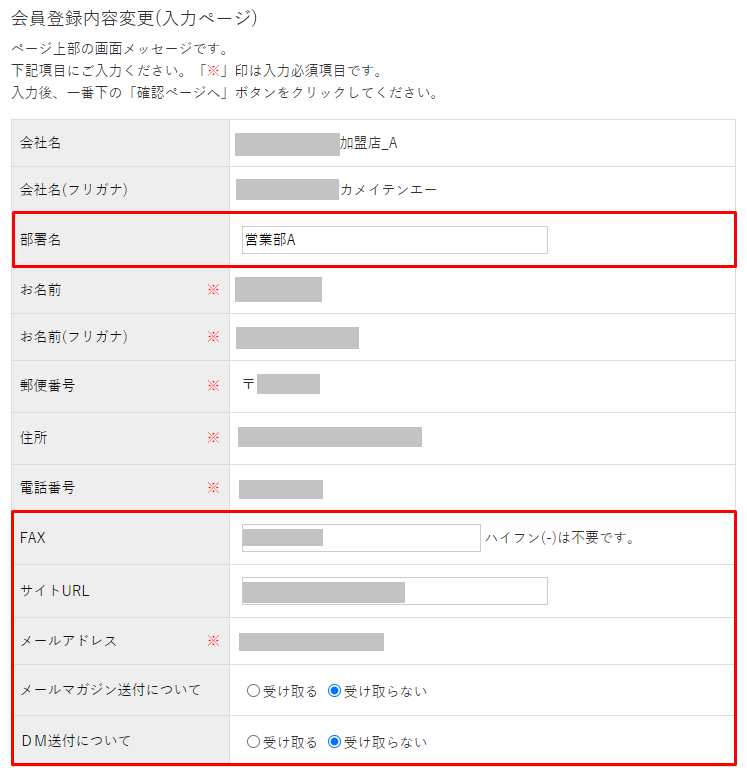Click the 〒 postal mark symbol

[x=248, y=384]
